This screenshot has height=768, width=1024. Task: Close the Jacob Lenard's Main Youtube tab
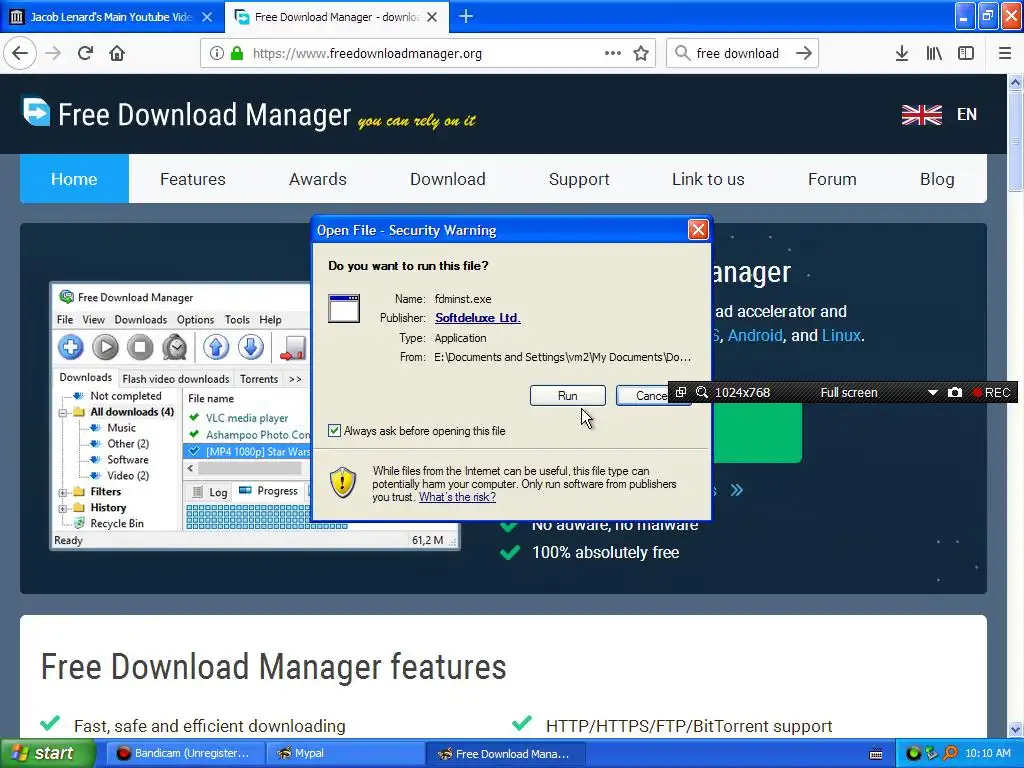tap(207, 17)
